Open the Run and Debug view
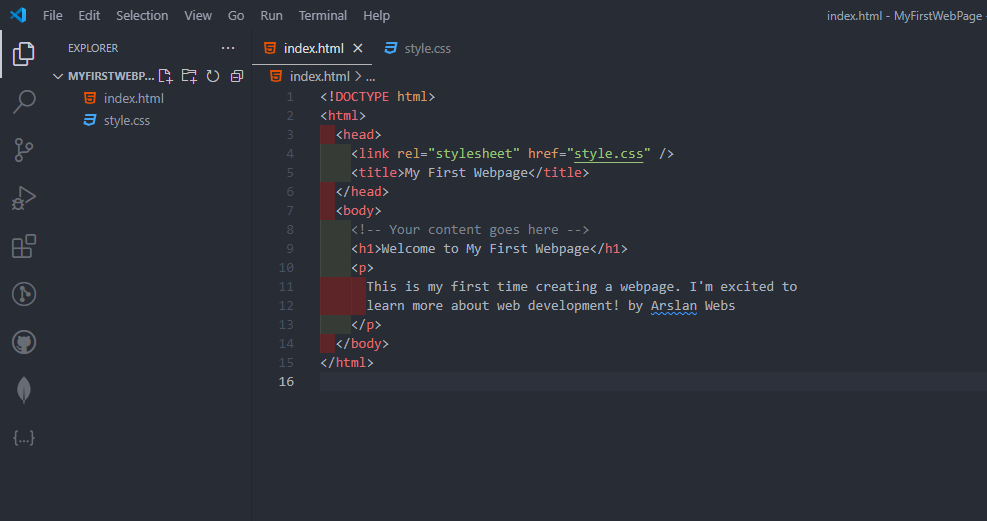The image size is (987, 521). [x=23, y=198]
